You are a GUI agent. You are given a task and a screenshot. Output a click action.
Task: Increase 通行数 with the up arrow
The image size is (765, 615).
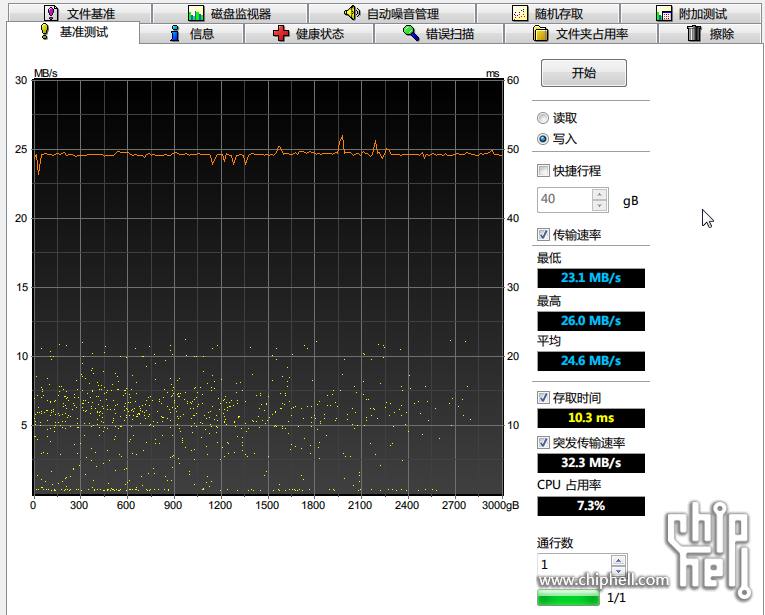coord(618,560)
